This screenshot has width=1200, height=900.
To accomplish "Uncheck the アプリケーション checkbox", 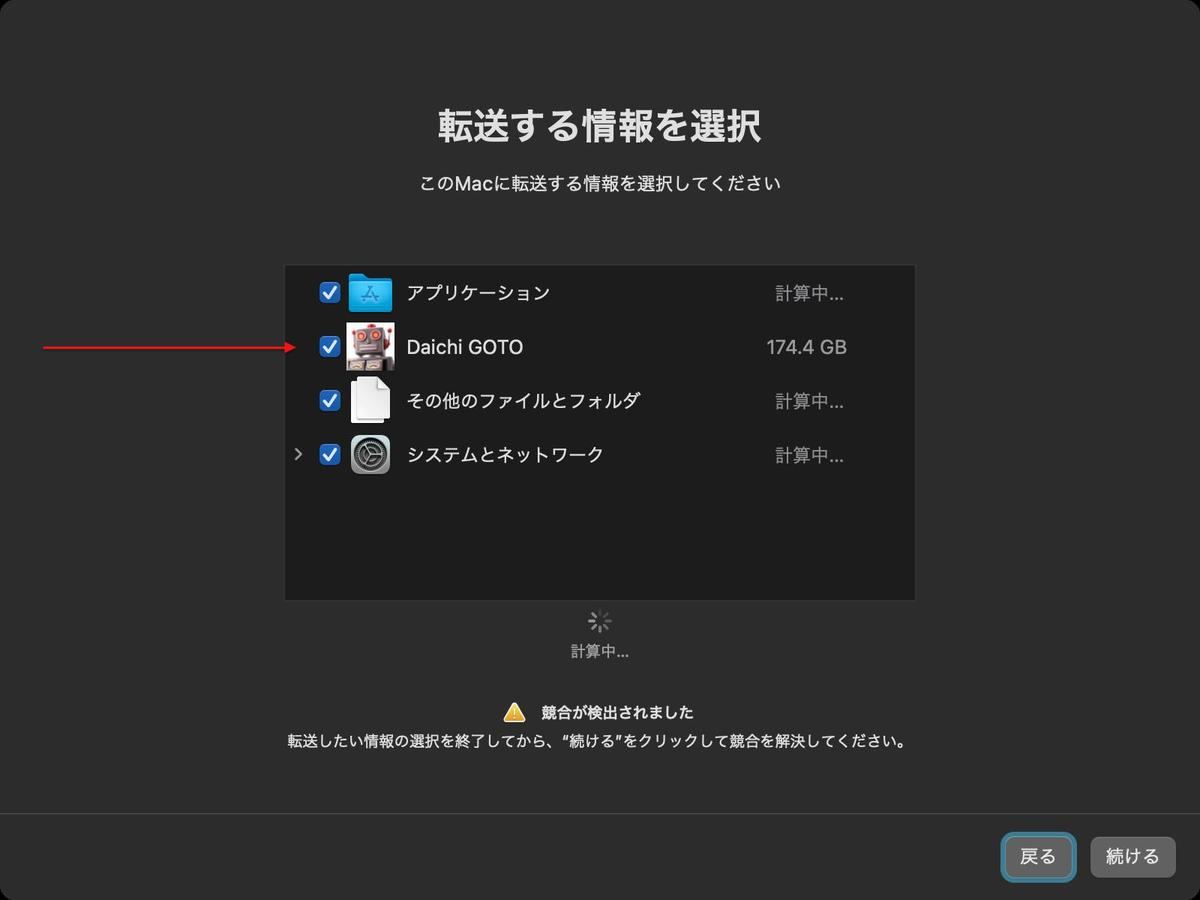I will click(330, 293).
